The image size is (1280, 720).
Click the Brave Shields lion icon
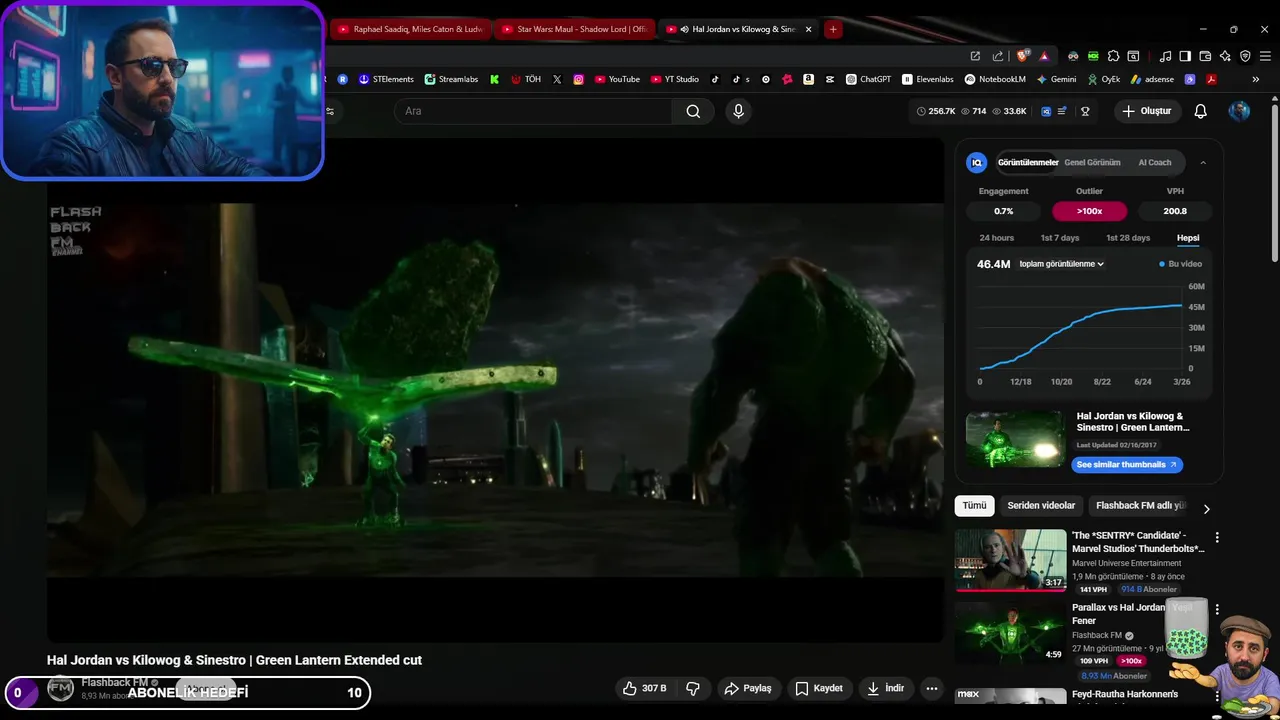pyautogui.click(x=1023, y=56)
